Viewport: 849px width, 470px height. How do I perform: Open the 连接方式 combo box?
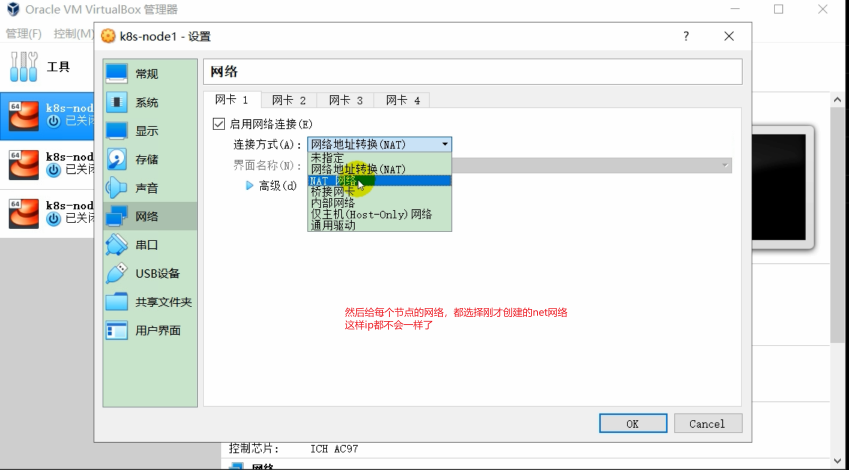[x=379, y=144]
